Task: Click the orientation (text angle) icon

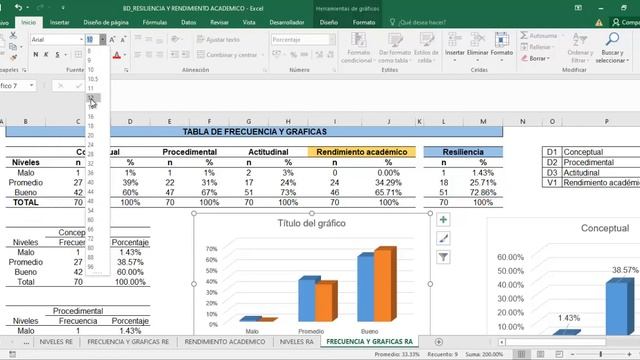Action: pyautogui.click(x=176, y=39)
